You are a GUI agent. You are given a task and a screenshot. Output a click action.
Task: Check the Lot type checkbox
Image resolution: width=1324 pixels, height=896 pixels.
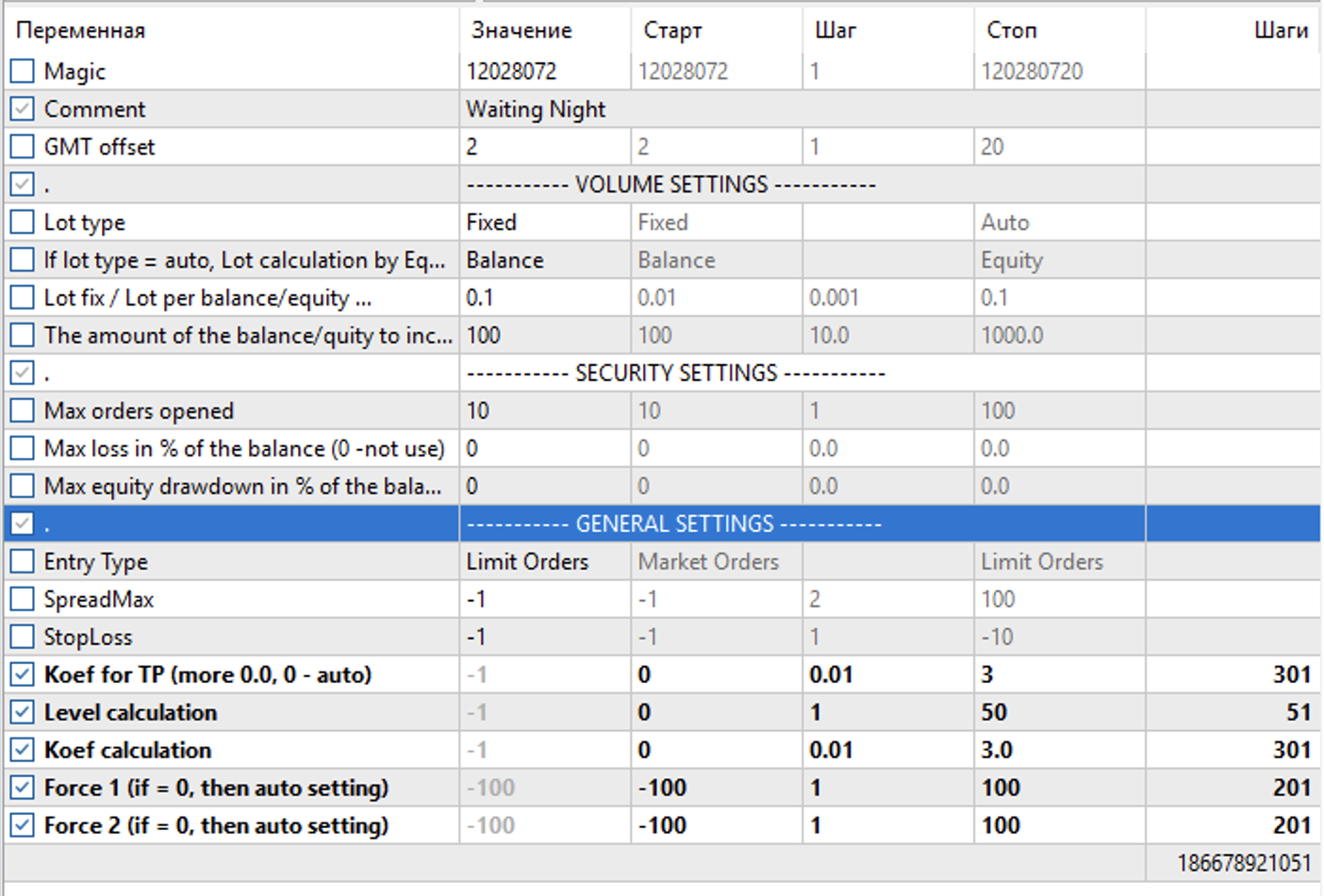(23, 222)
